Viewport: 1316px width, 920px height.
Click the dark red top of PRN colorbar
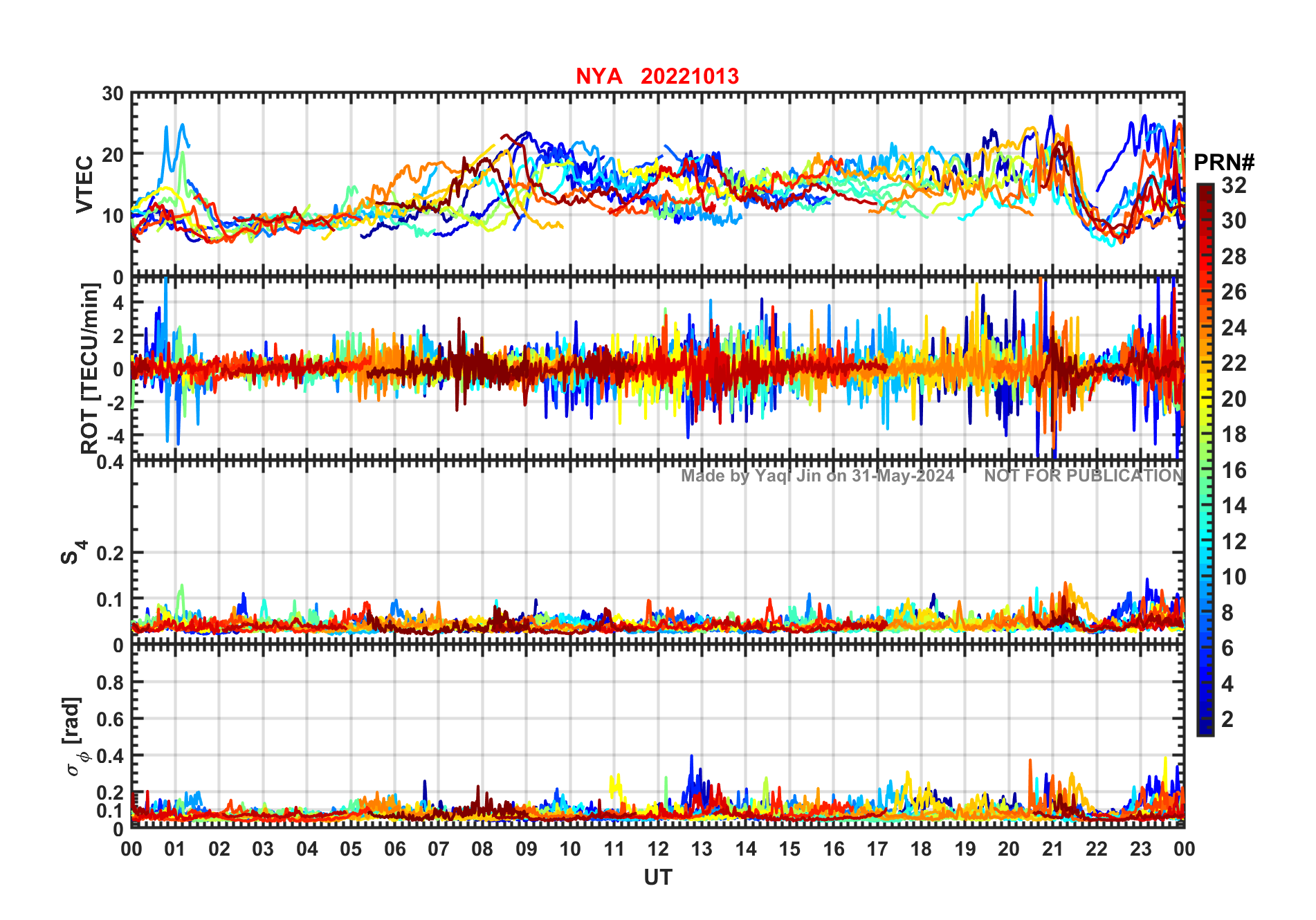(1205, 192)
